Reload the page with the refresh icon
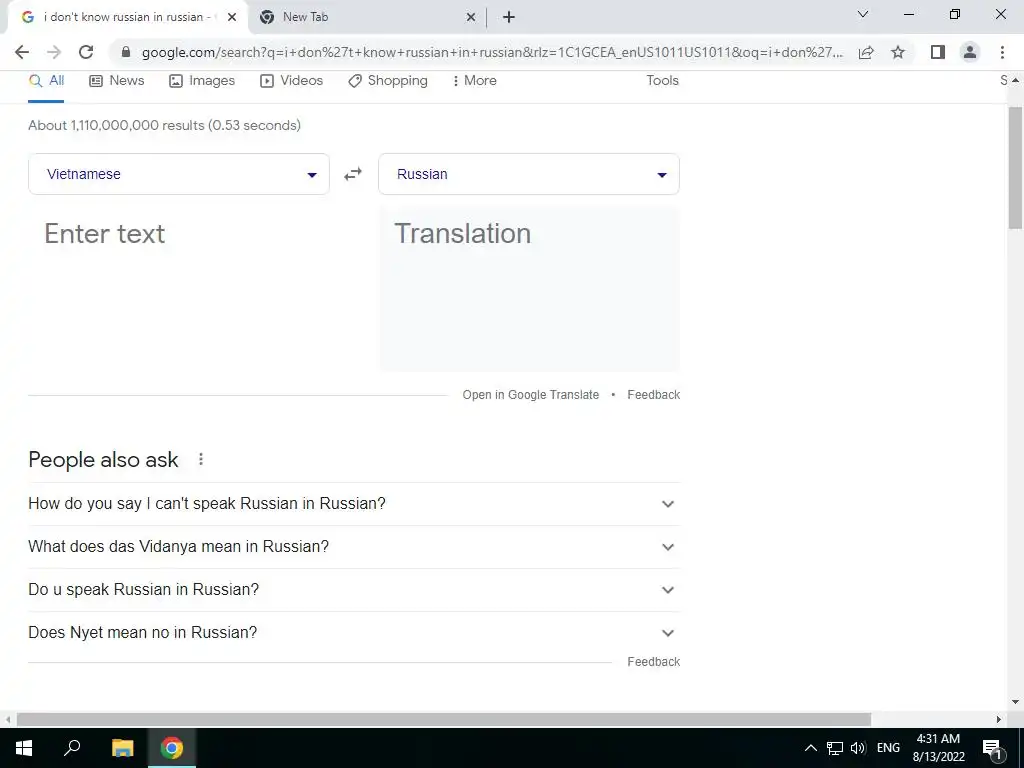1024x768 pixels. tap(86, 52)
